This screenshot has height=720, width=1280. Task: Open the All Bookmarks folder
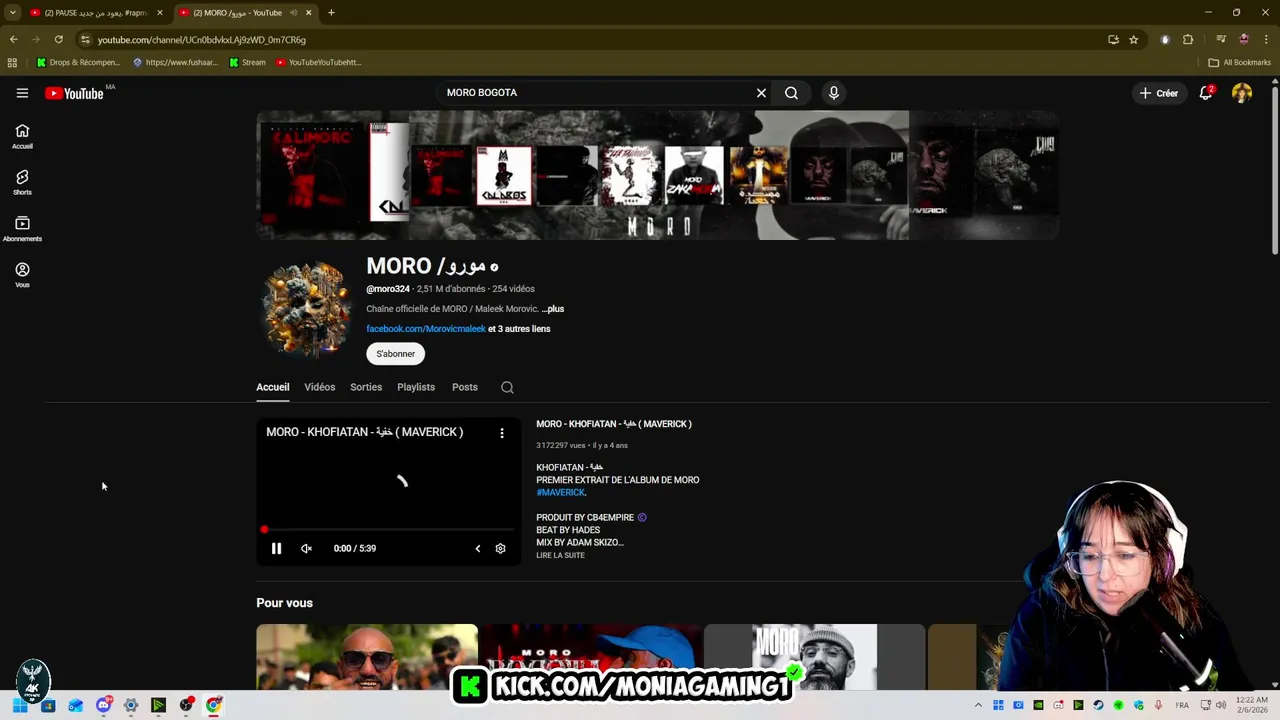coord(1240,62)
